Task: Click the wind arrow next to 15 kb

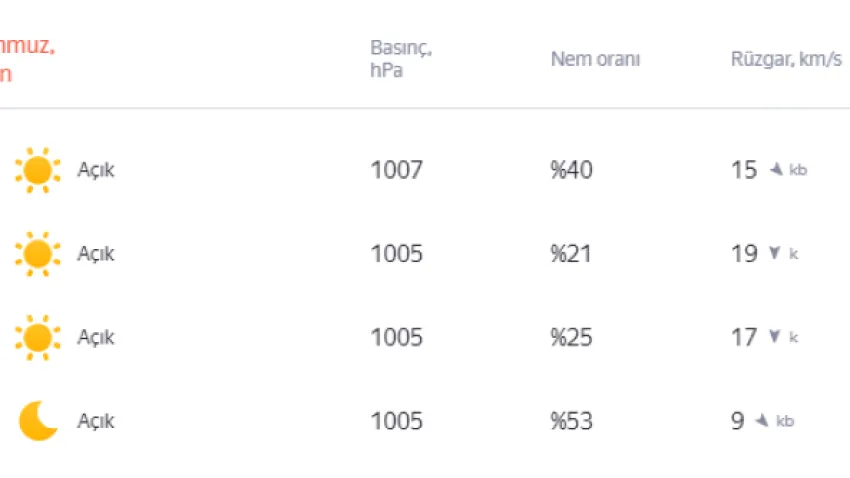Action: click(776, 170)
